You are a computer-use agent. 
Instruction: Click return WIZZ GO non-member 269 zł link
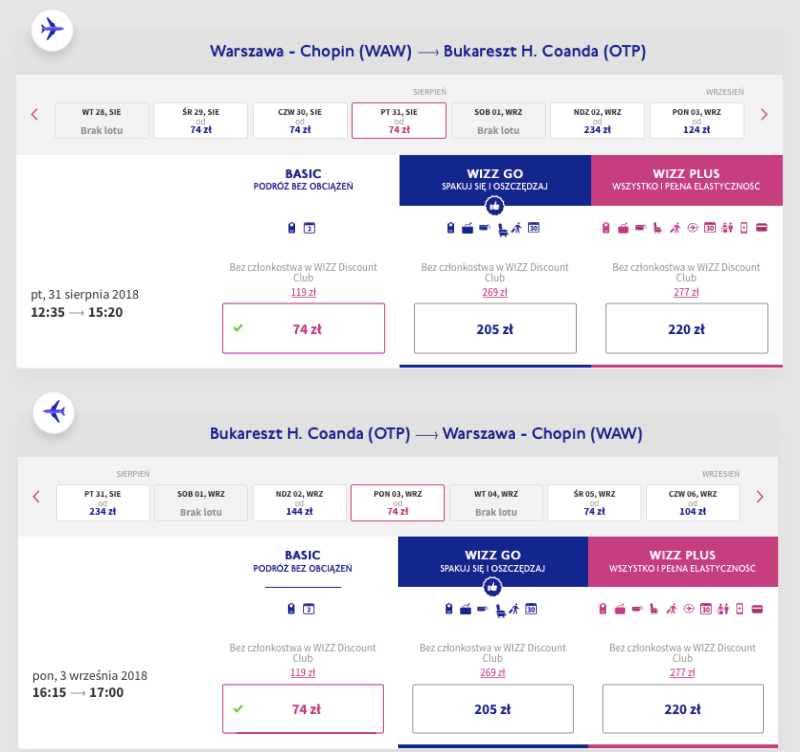pos(492,672)
